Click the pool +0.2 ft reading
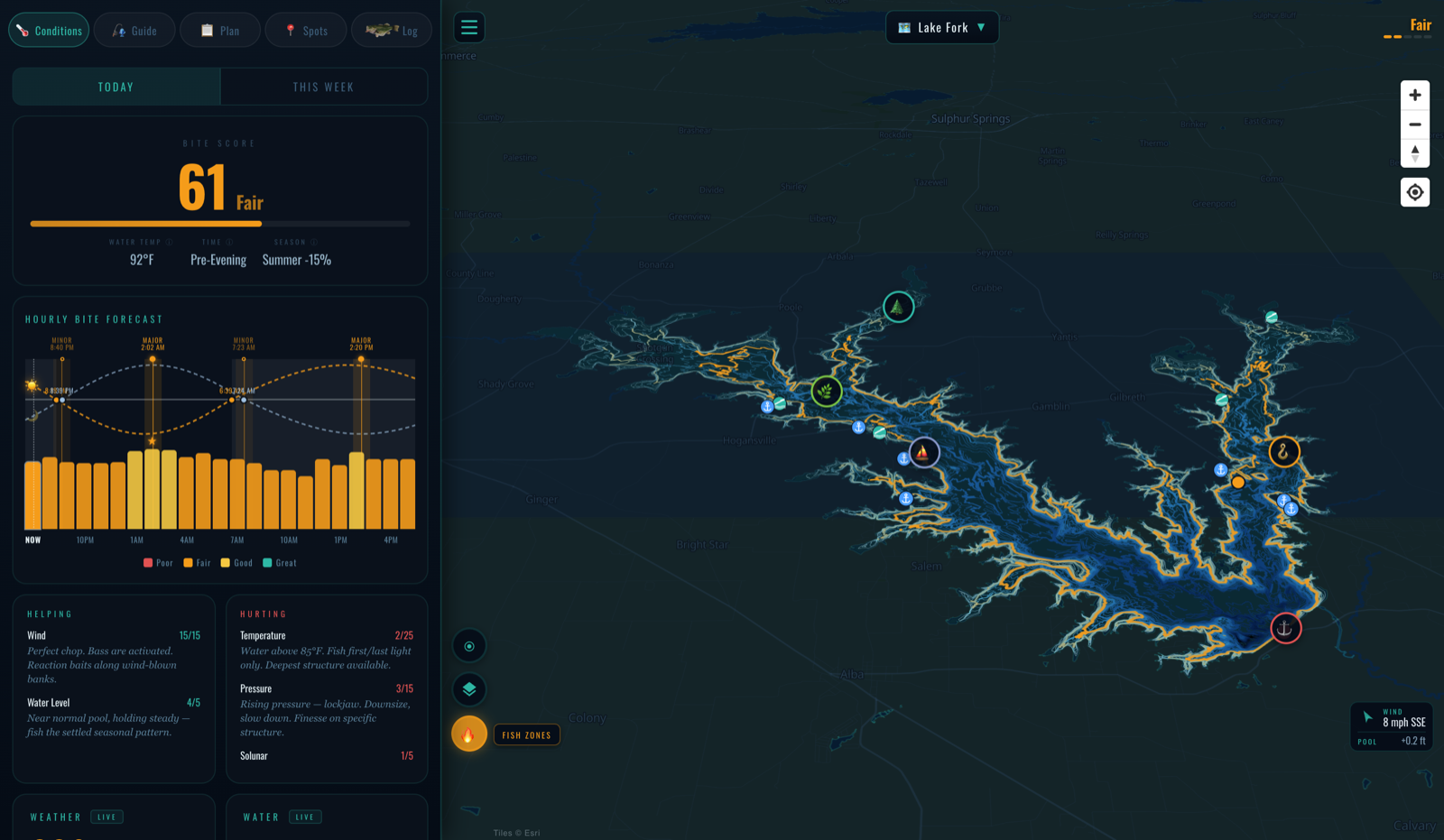Screen dimensions: 1444x840 point(1393,741)
